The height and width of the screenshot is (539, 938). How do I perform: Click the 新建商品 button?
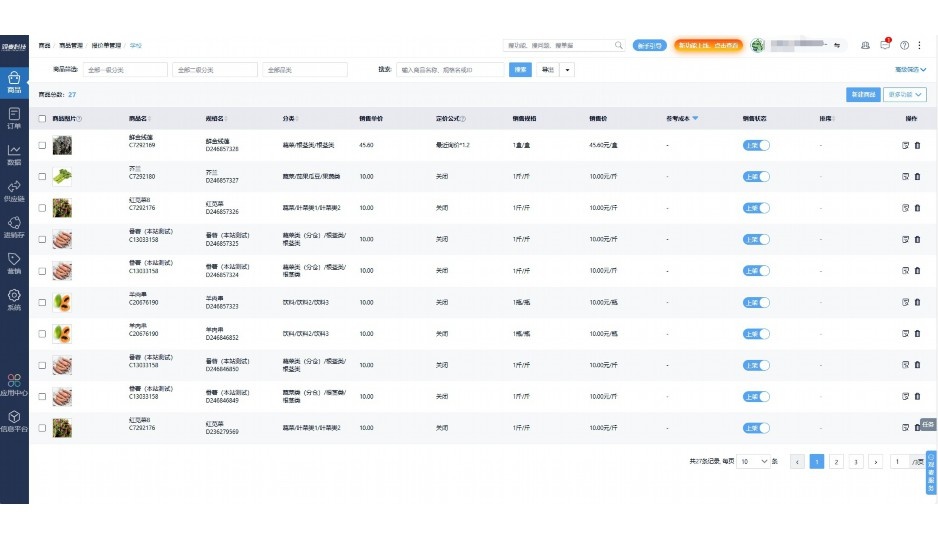coord(862,94)
